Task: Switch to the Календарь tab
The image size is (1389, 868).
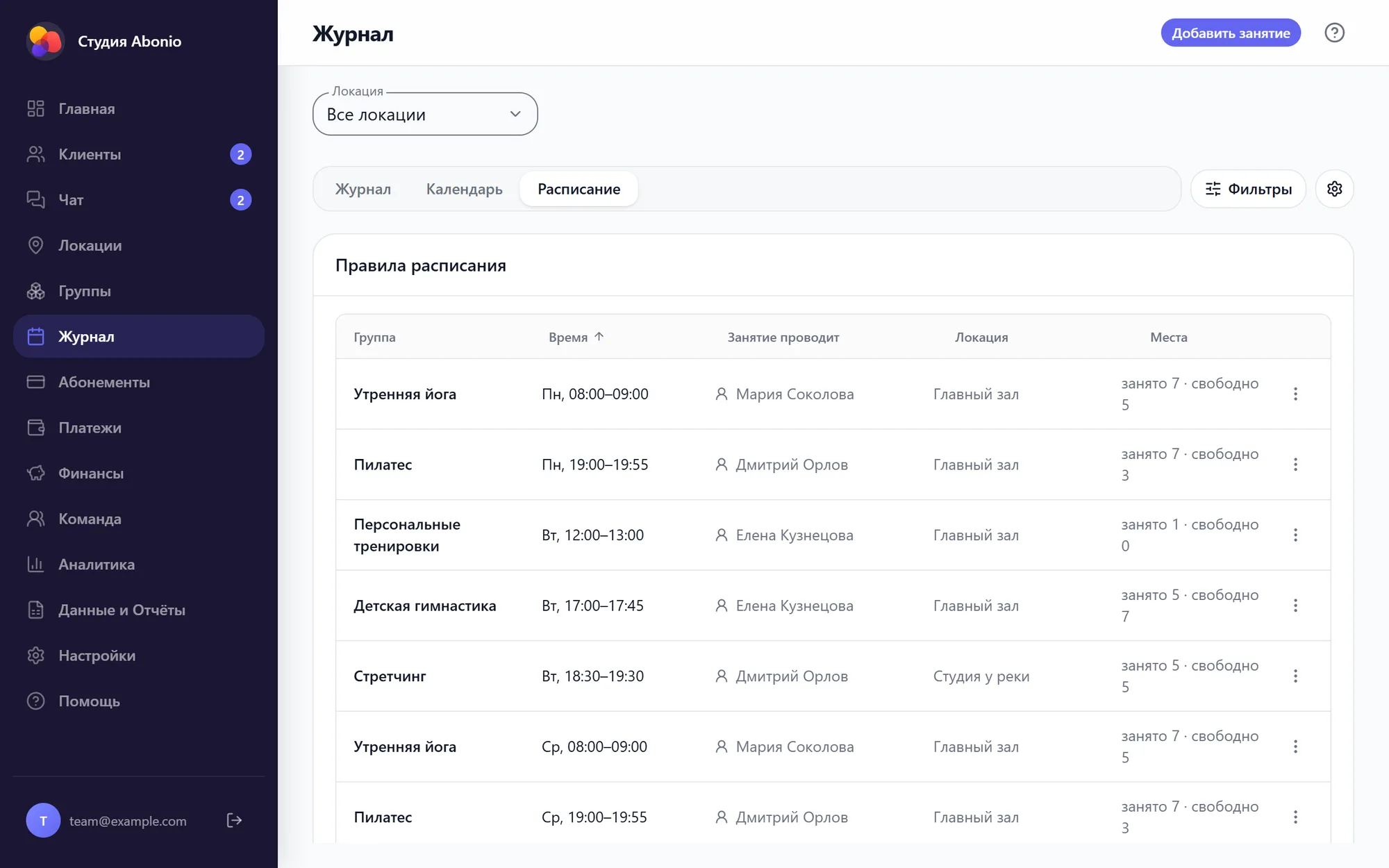Action: [x=464, y=189]
